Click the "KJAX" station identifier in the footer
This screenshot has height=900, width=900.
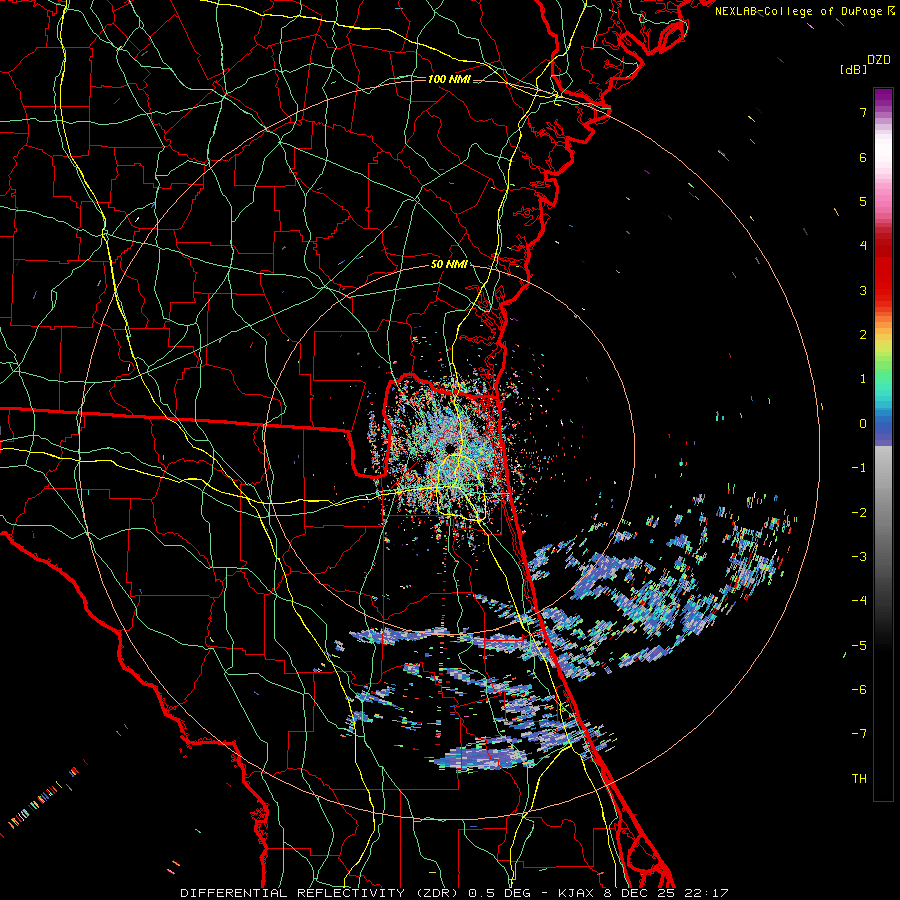pyautogui.click(x=577, y=893)
